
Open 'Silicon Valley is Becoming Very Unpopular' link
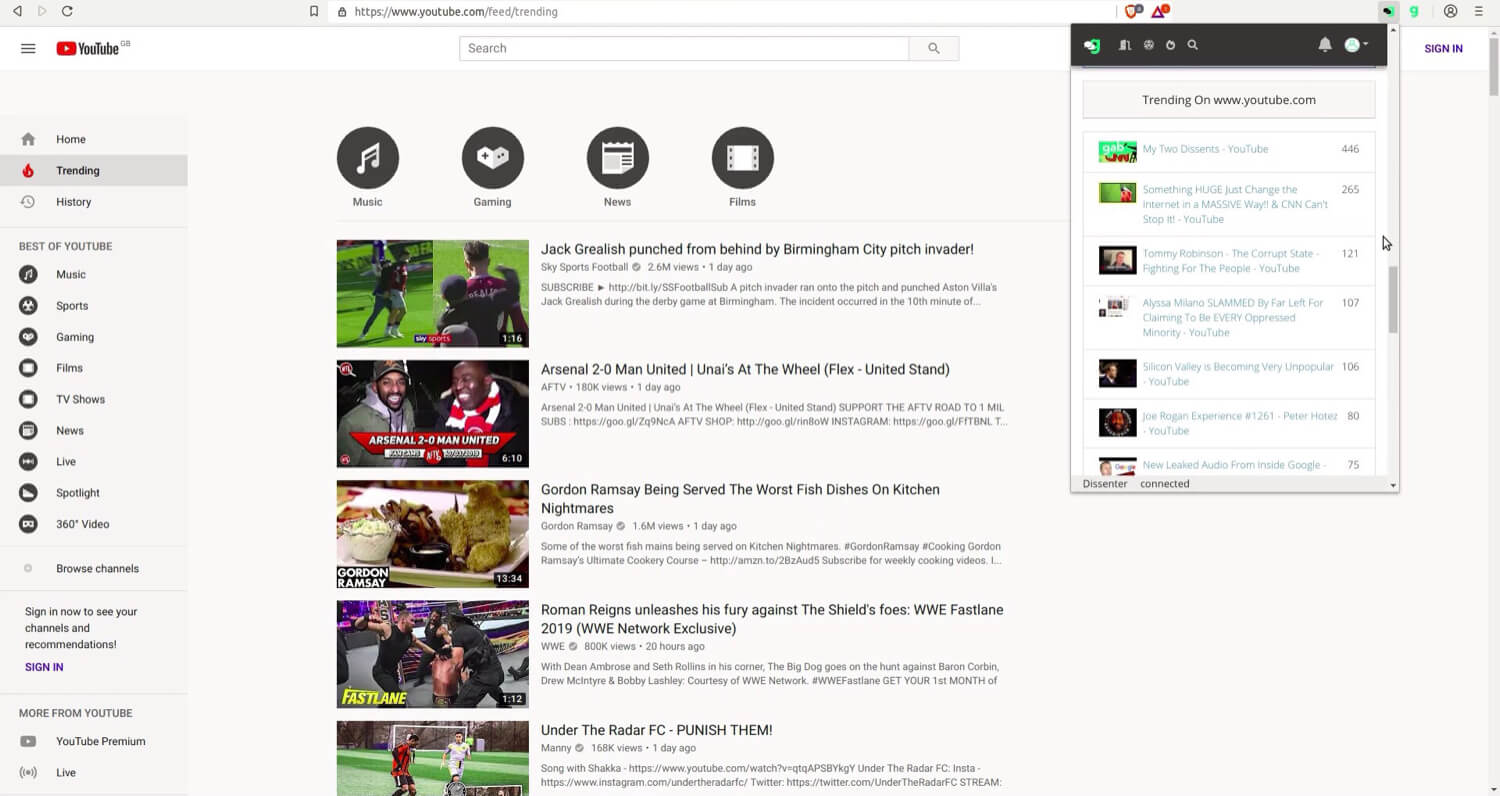click(x=1238, y=374)
